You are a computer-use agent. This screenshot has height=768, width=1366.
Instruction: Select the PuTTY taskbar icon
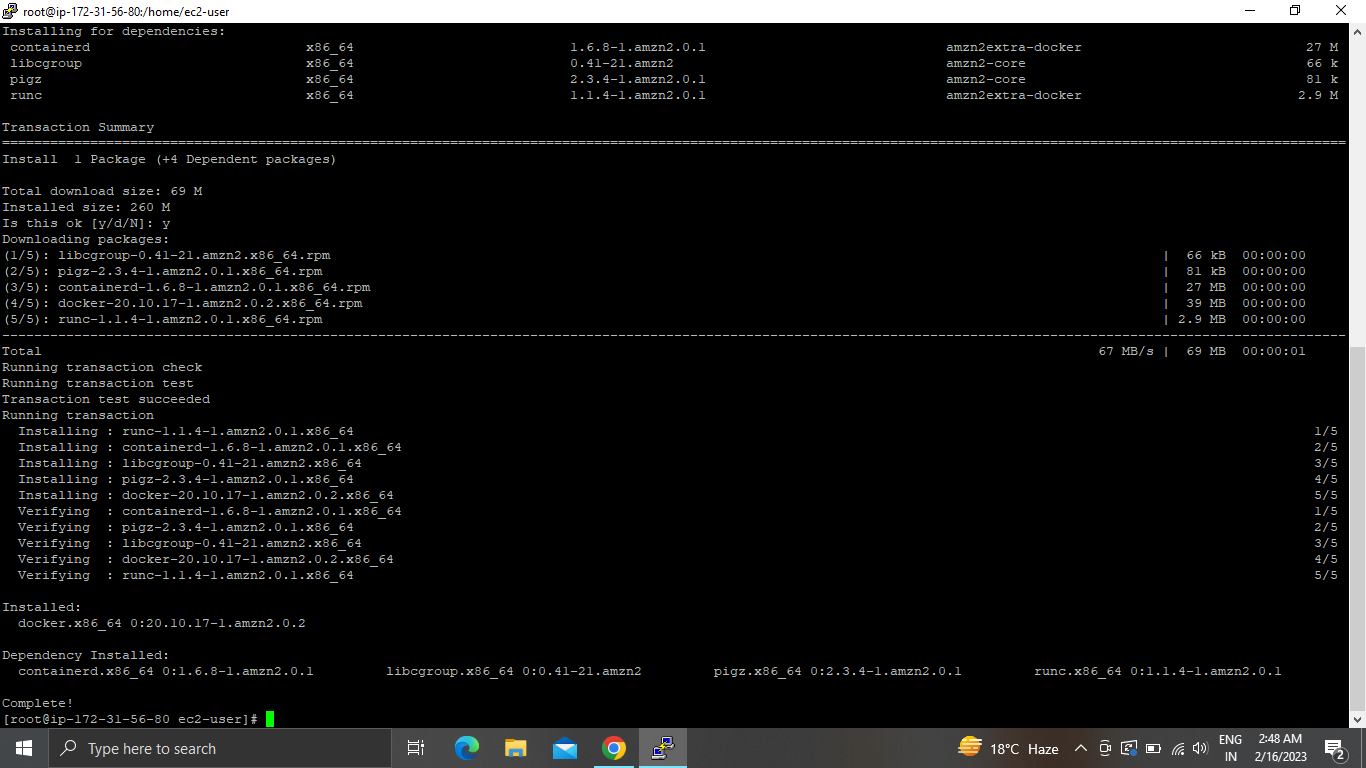663,748
